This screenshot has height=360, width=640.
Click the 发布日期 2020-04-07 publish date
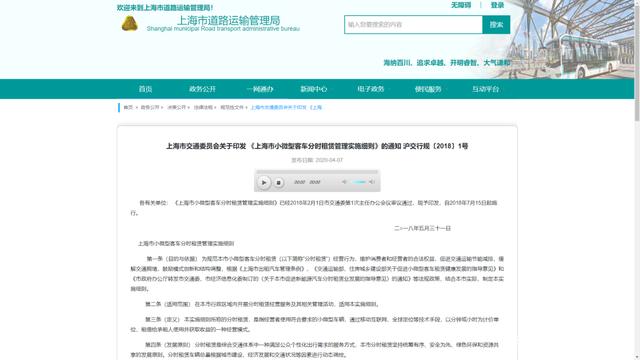click(317, 160)
